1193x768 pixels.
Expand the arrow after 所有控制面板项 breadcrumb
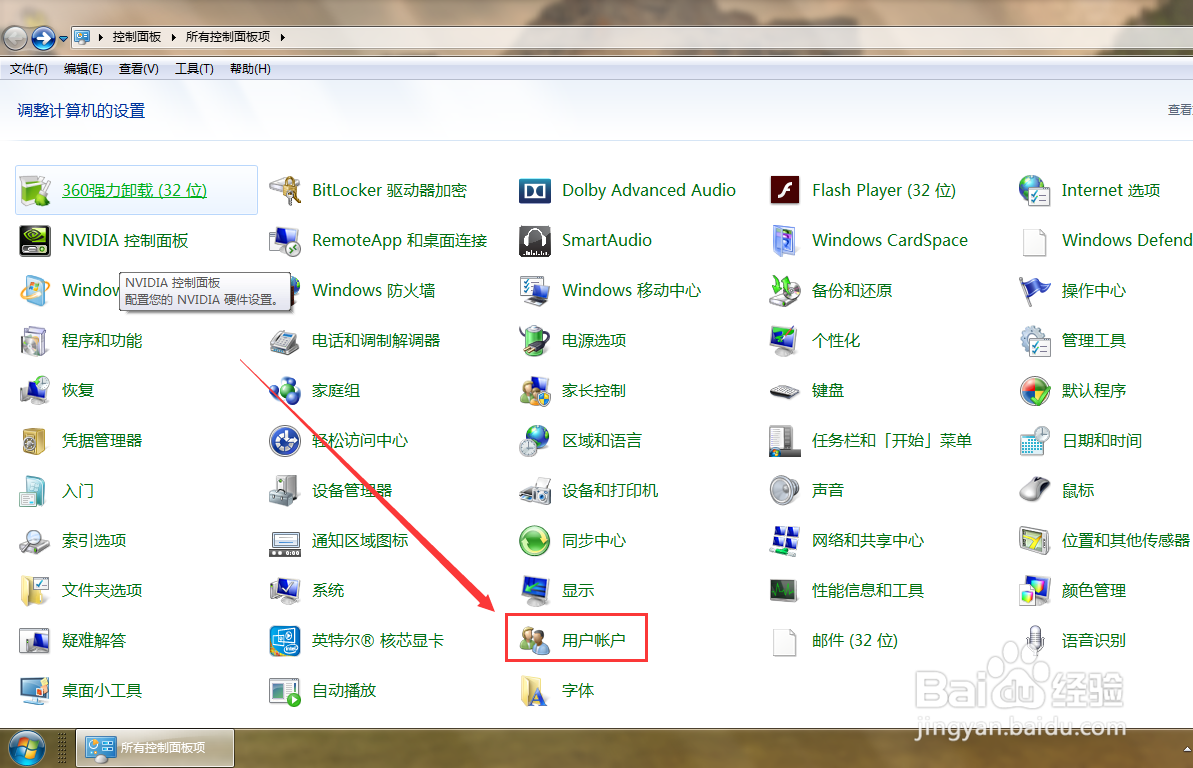coord(282,37)
